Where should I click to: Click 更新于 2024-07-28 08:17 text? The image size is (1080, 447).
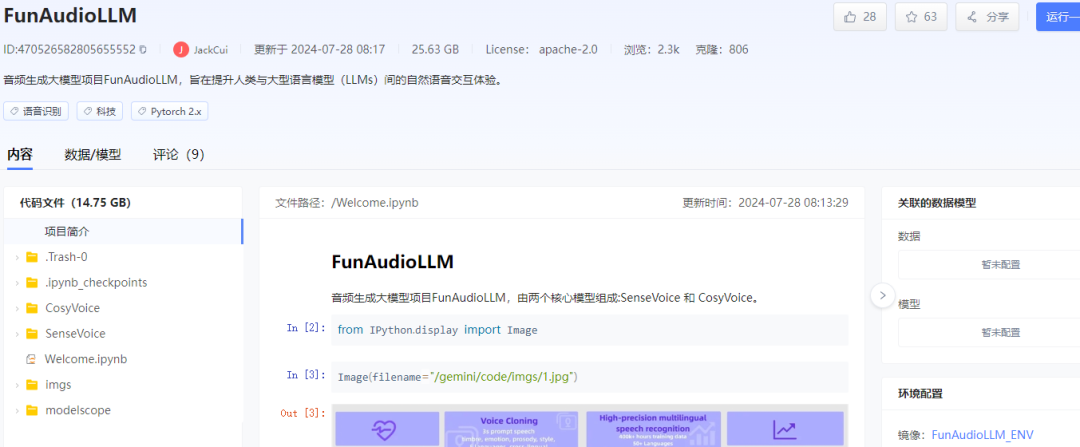click(x=320, y=50)
